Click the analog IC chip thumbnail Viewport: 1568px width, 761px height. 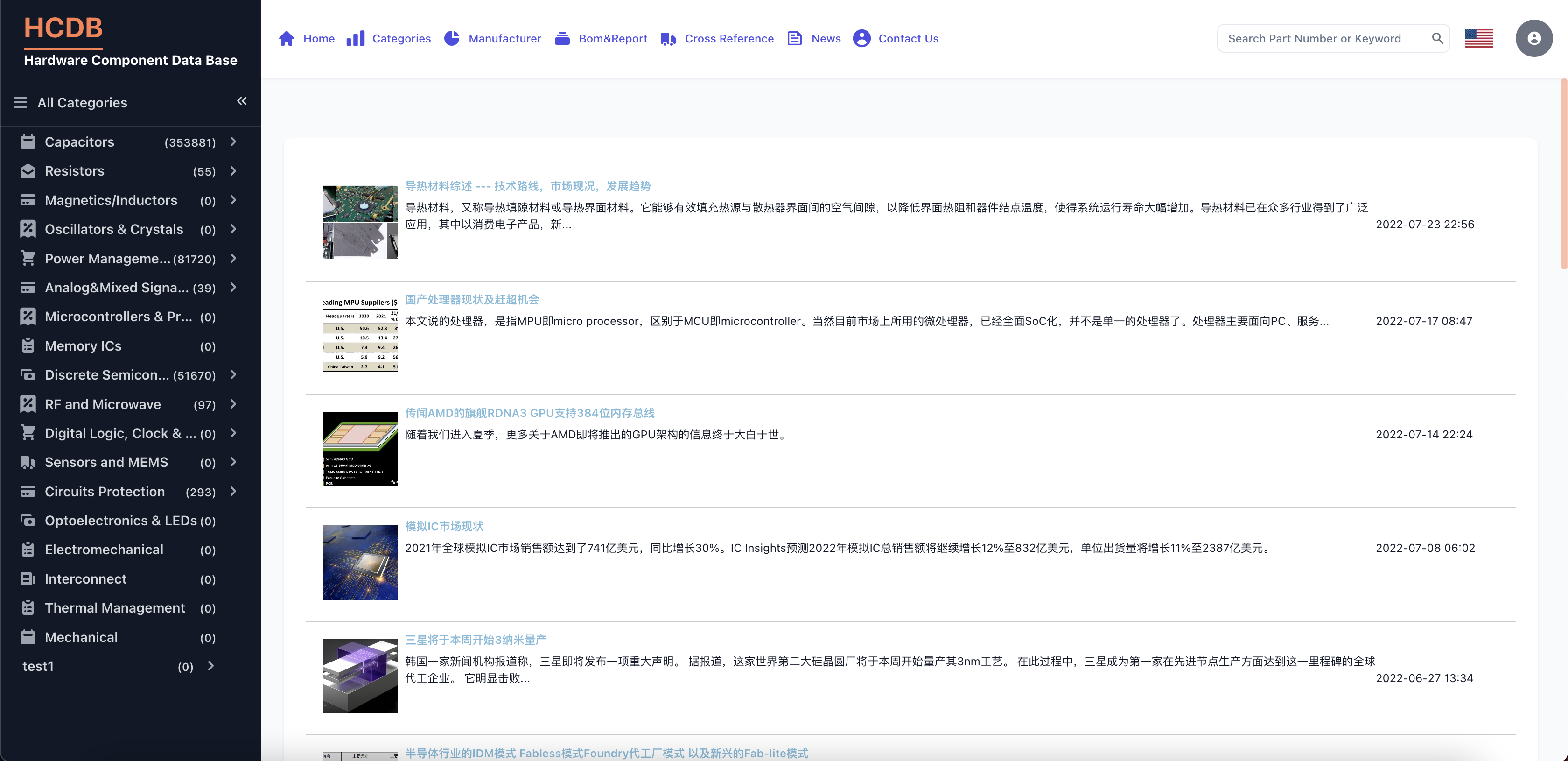point(360,562)
